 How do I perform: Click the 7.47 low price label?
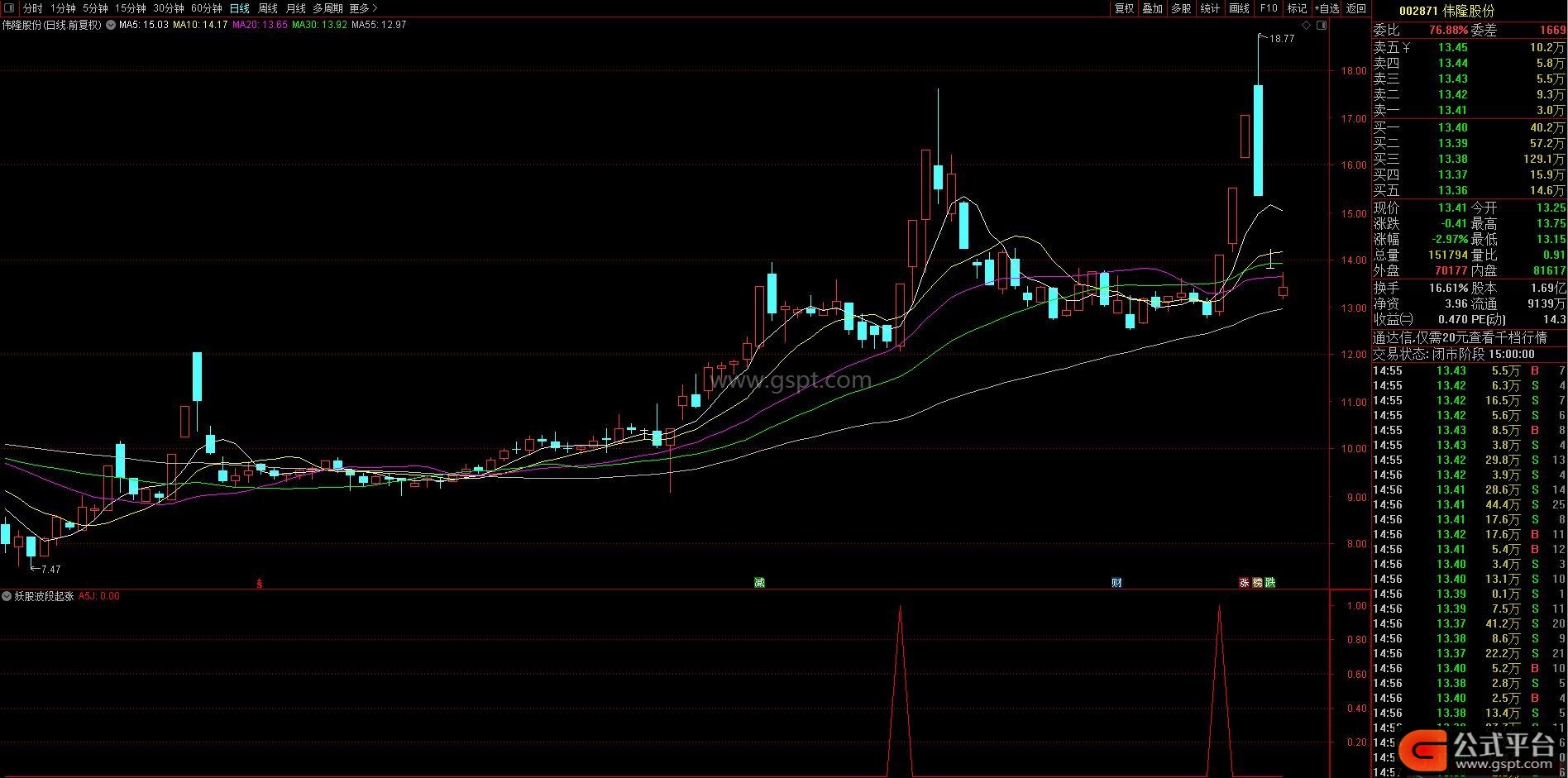pos(50,569)
